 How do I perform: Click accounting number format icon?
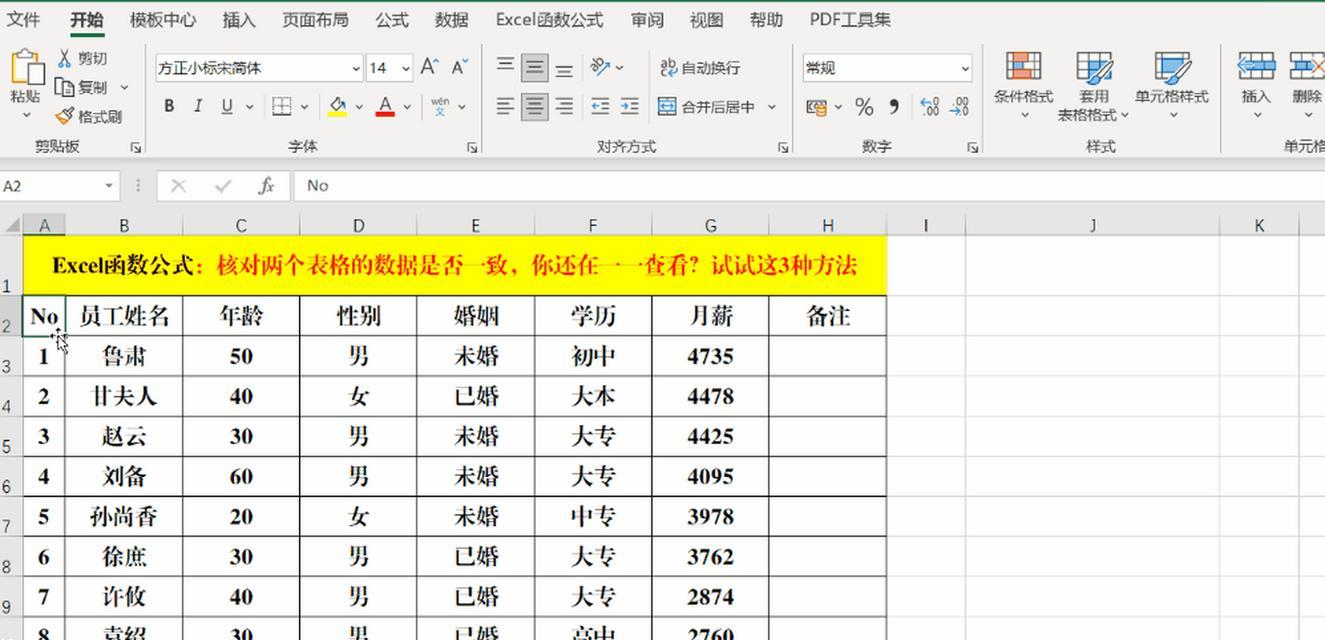[816, 106]
